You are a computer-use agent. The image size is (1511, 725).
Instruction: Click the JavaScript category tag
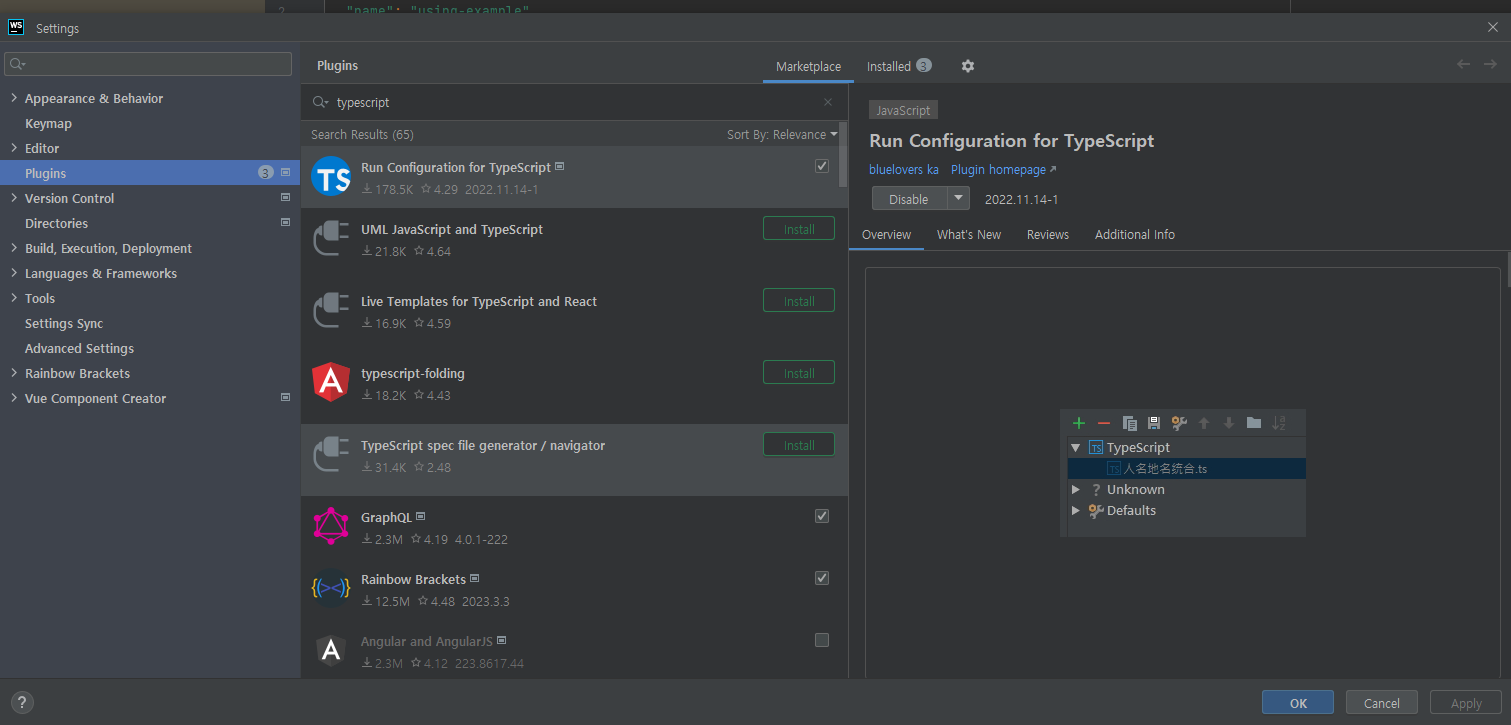903,110
